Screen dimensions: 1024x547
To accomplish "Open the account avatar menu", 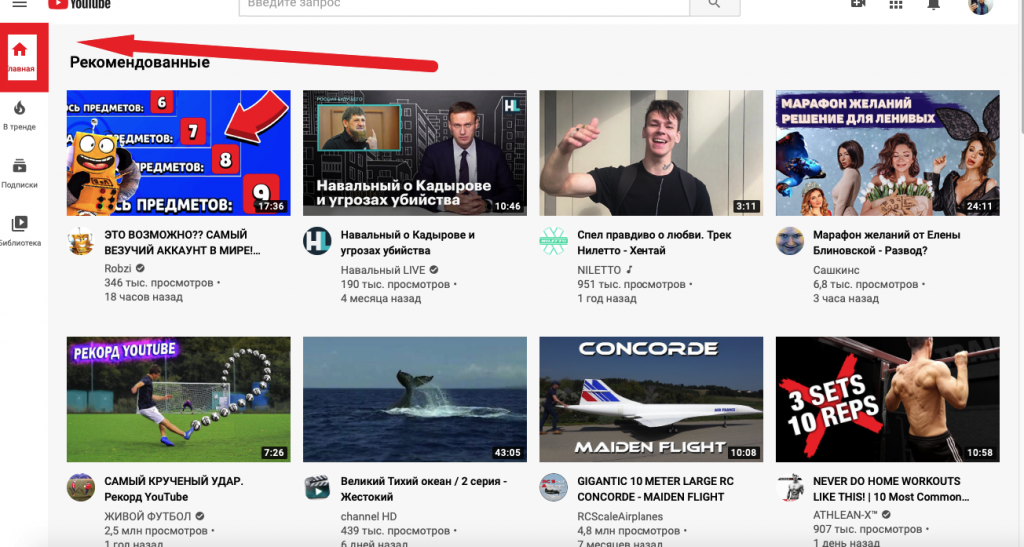I will pyautogui.click(x=980, y=6).
